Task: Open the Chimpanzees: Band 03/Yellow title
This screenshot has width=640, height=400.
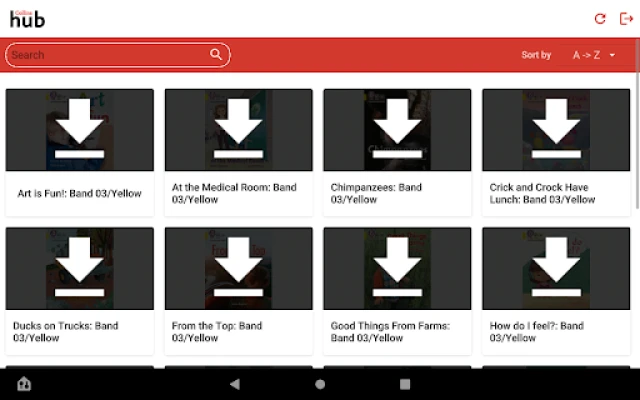Action: pos(378,193)
